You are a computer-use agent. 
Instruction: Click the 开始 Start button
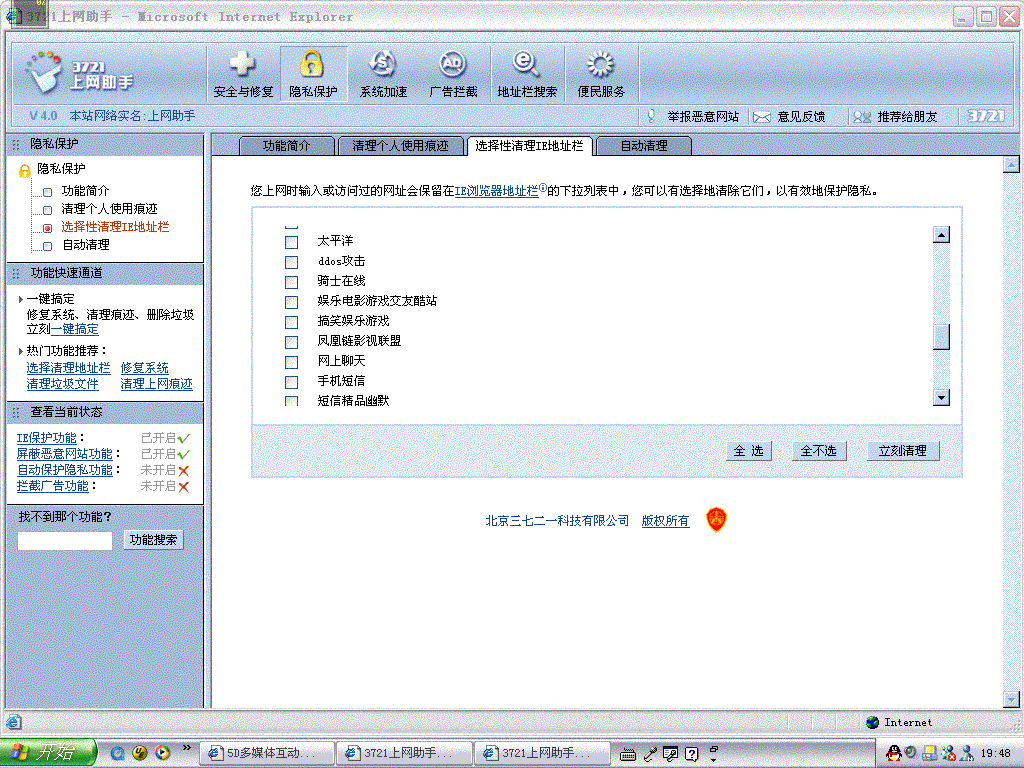[x=48, y=753]
